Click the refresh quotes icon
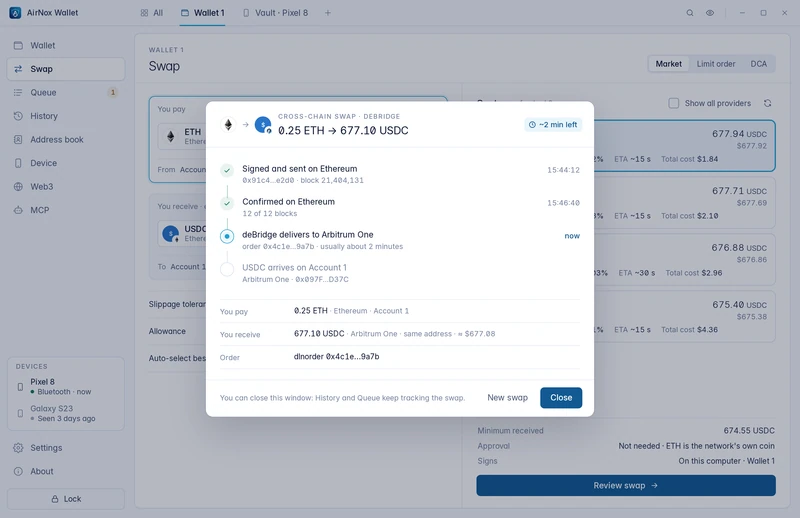Image resolution: width=800 pixels, height=518 pixels. (x=767, y=103)
